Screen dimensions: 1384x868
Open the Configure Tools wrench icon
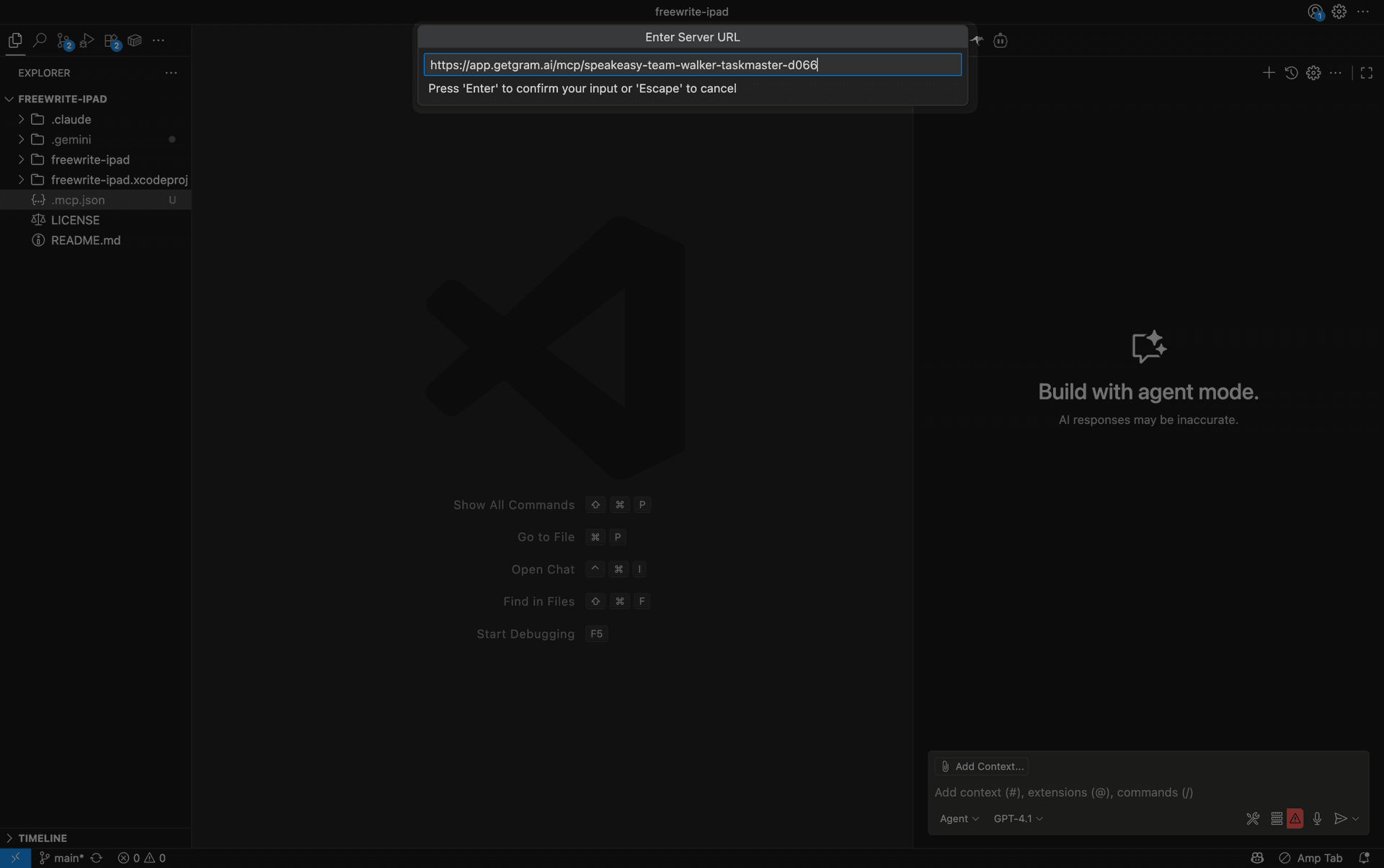click(x=1253, y=818)
